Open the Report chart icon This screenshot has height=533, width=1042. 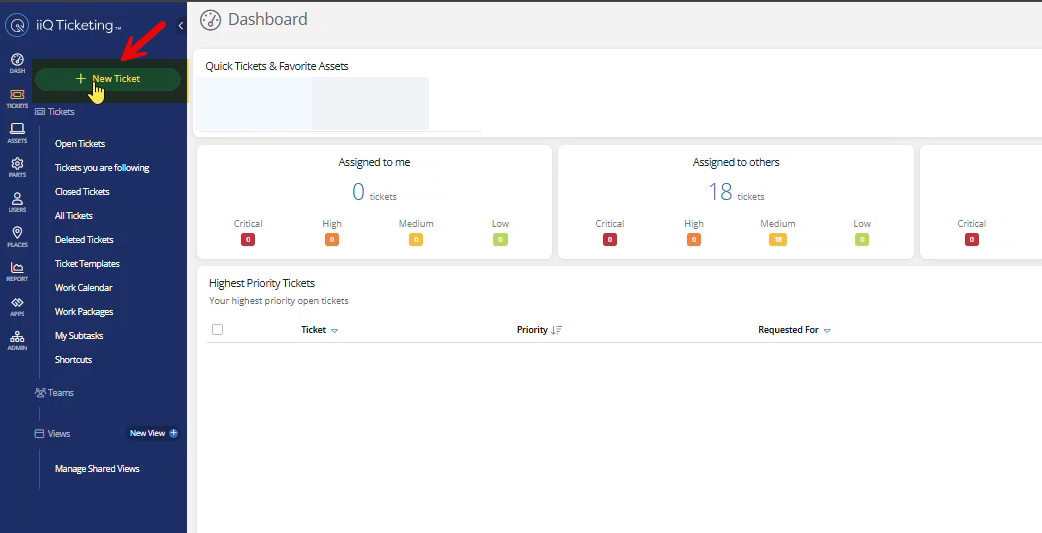coord(17,270)
